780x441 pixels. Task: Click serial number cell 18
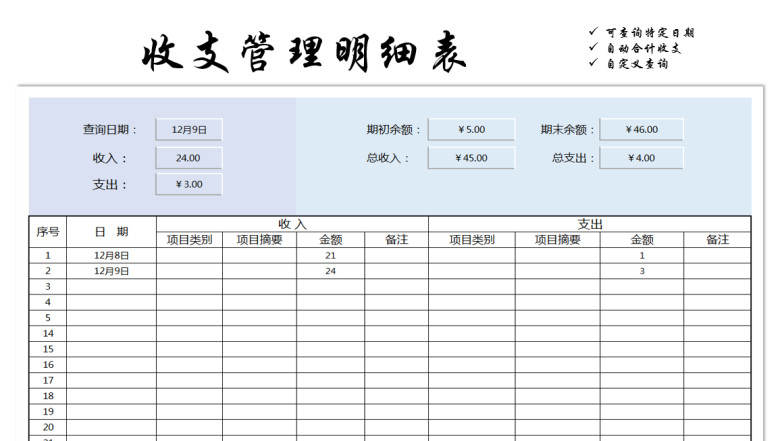(48, 396)
